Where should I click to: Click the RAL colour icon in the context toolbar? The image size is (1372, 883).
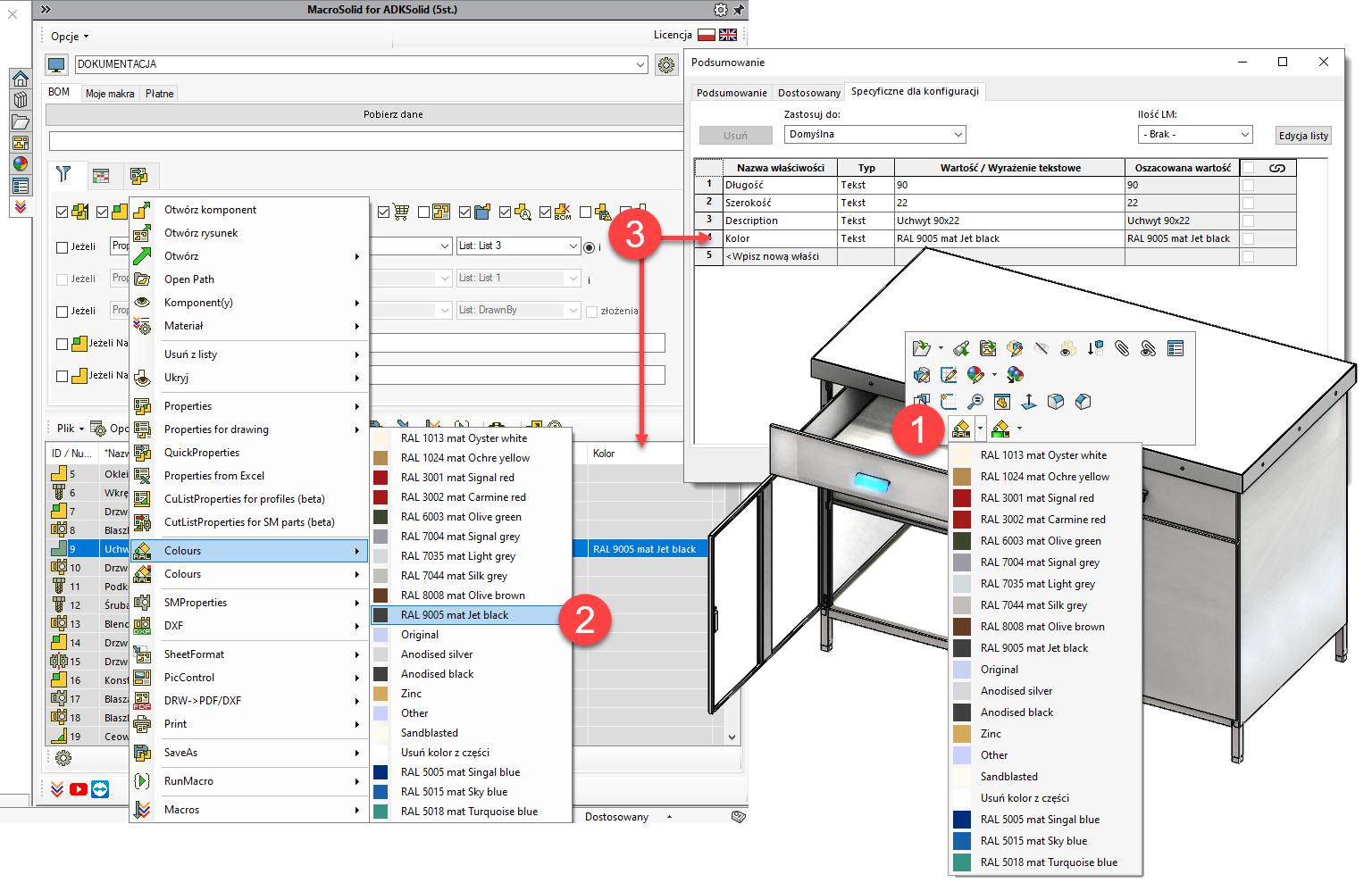pyautogui.click(x=961, y=429)
